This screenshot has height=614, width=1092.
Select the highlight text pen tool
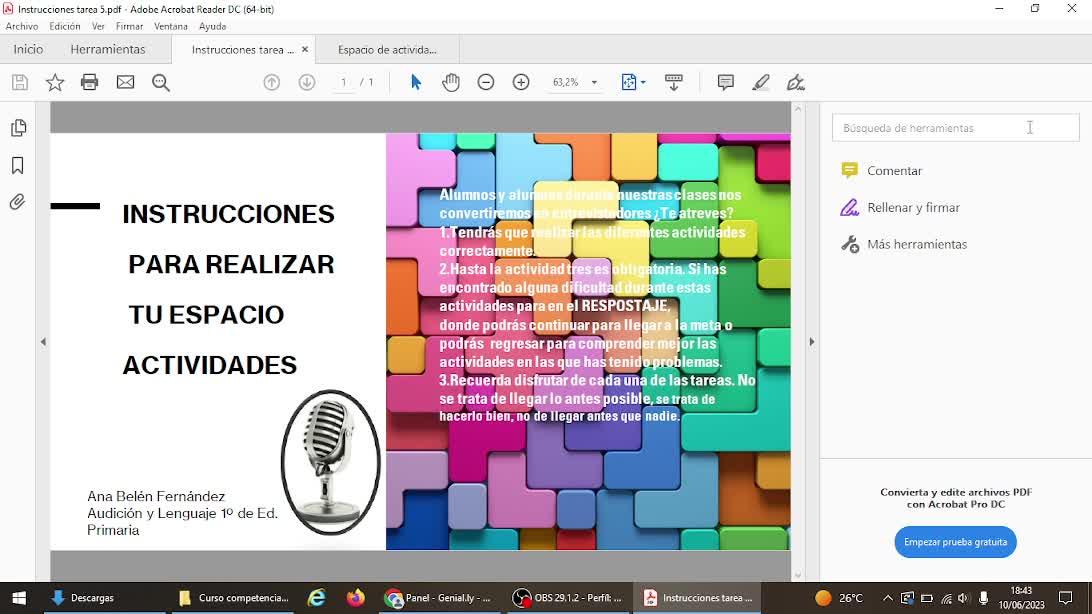click(x=761, y=83)
